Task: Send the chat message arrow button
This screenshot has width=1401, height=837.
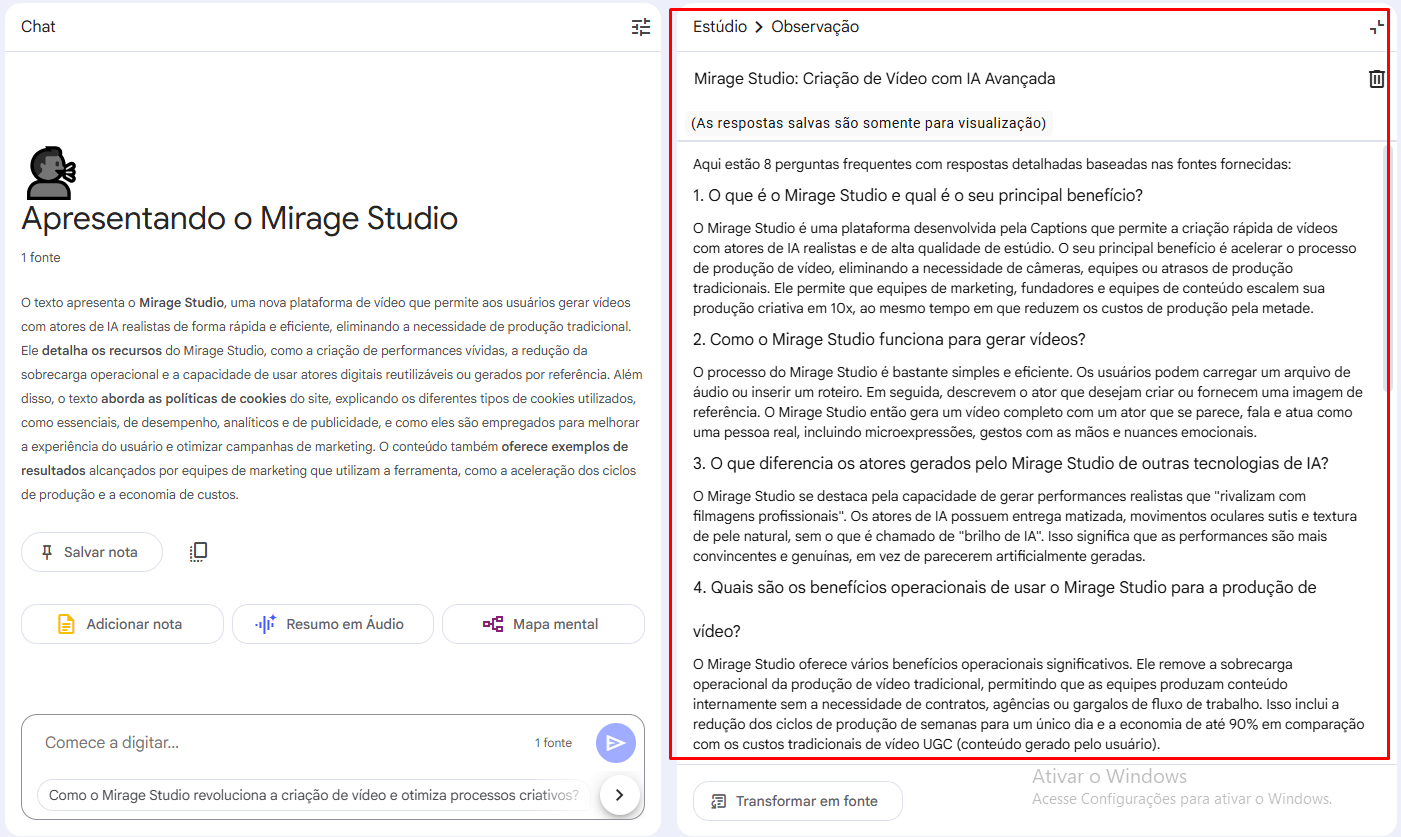Action: point(616,743)
